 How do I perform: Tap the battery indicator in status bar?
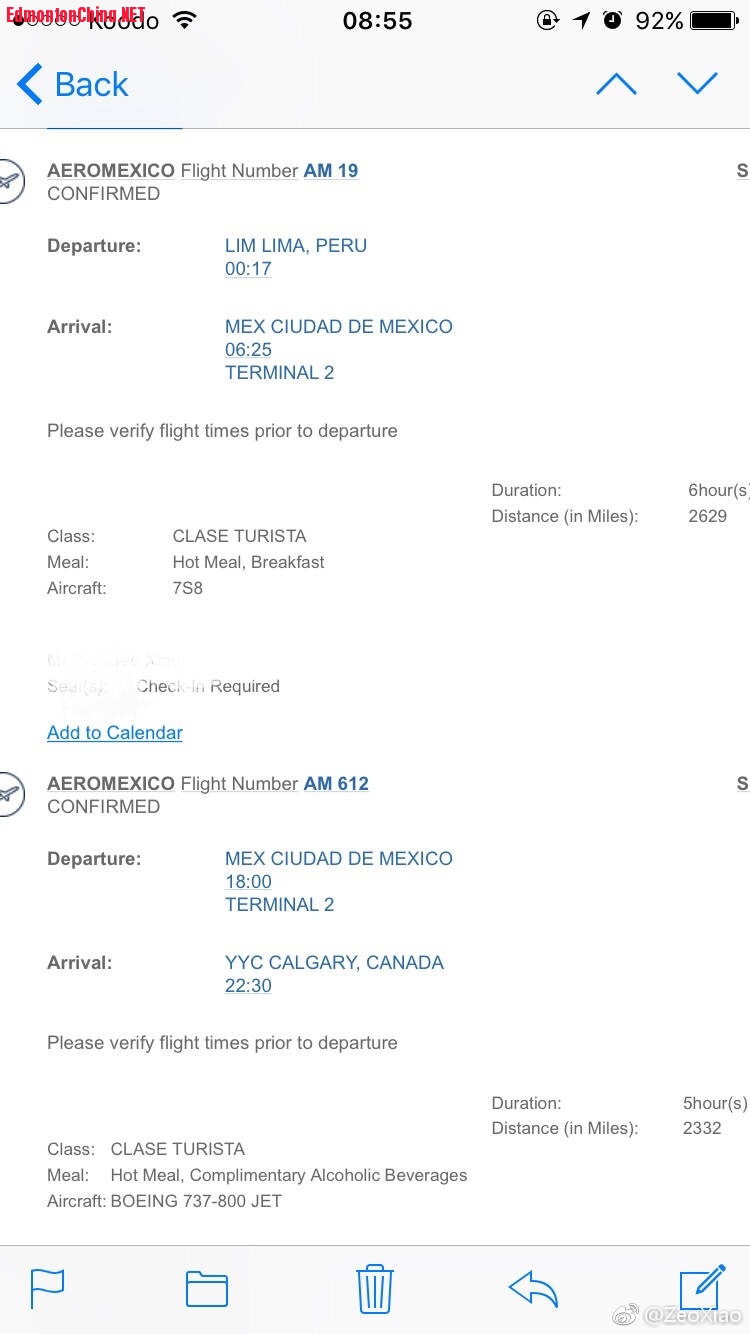click(x=714, y=20)
